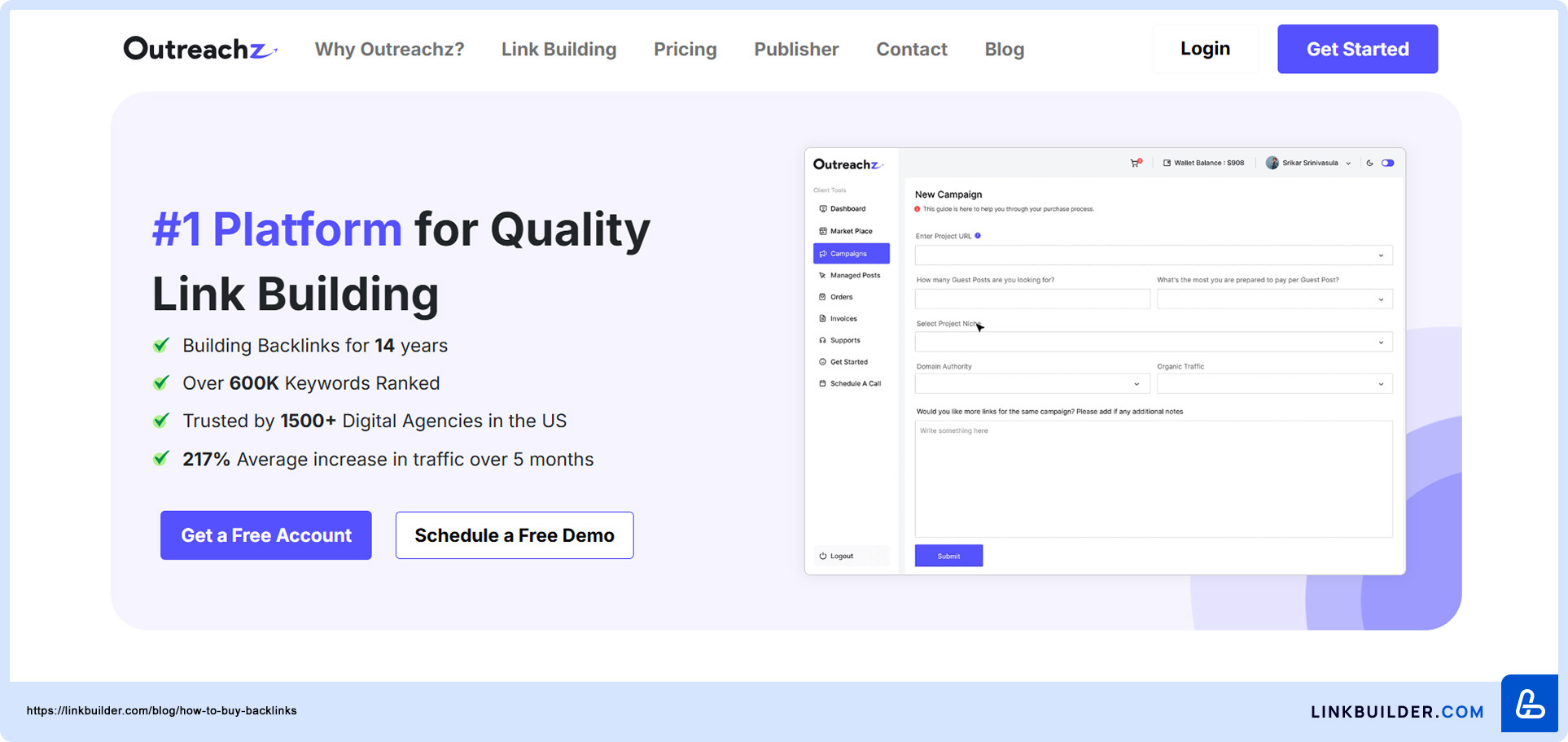Open the Link Building menu item
This screenshot has width=1568, height=742.
pyautogui.click(x=558, y=50)
